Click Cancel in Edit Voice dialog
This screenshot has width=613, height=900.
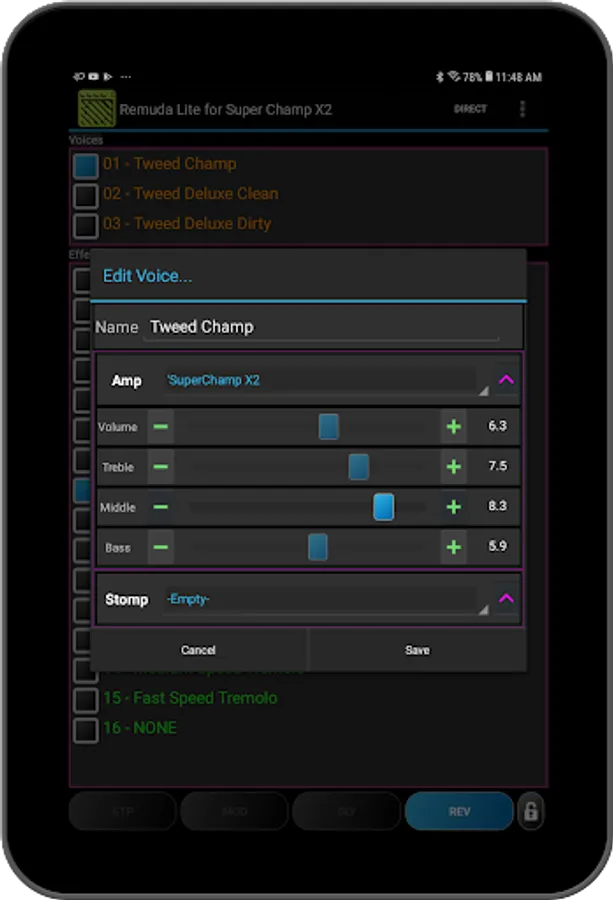coord(199,650)
